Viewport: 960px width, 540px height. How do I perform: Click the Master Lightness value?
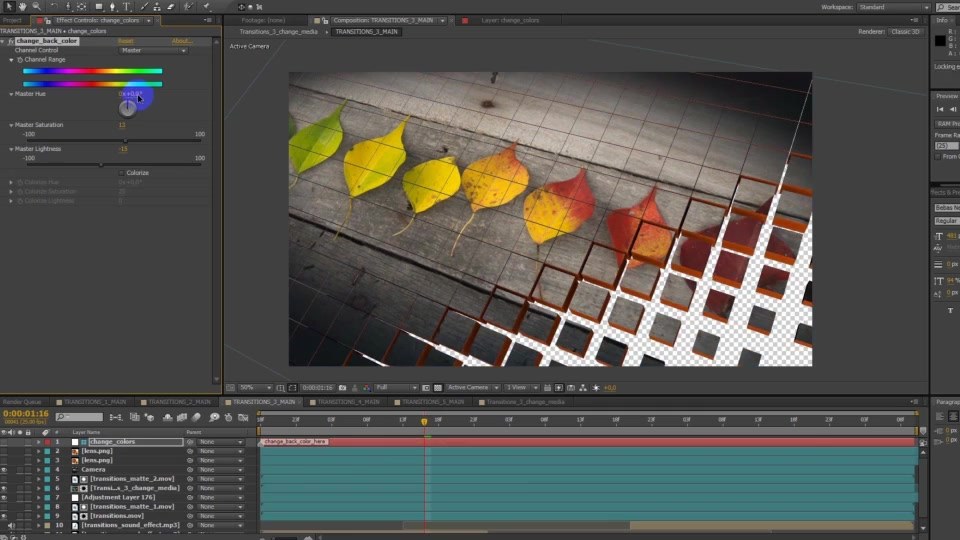(x=123, y=149)
